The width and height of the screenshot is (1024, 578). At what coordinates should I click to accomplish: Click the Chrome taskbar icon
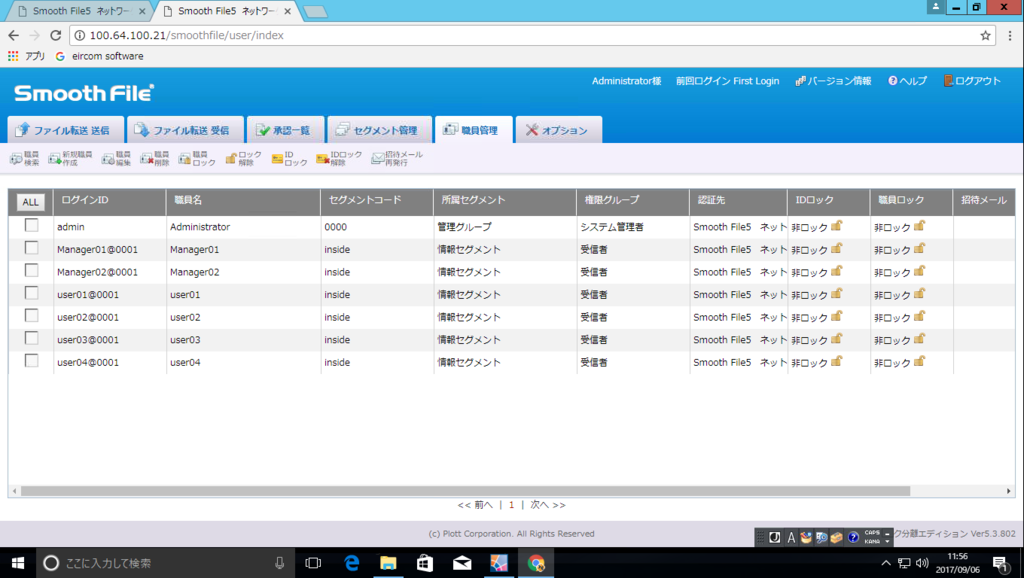pos(536,563)
